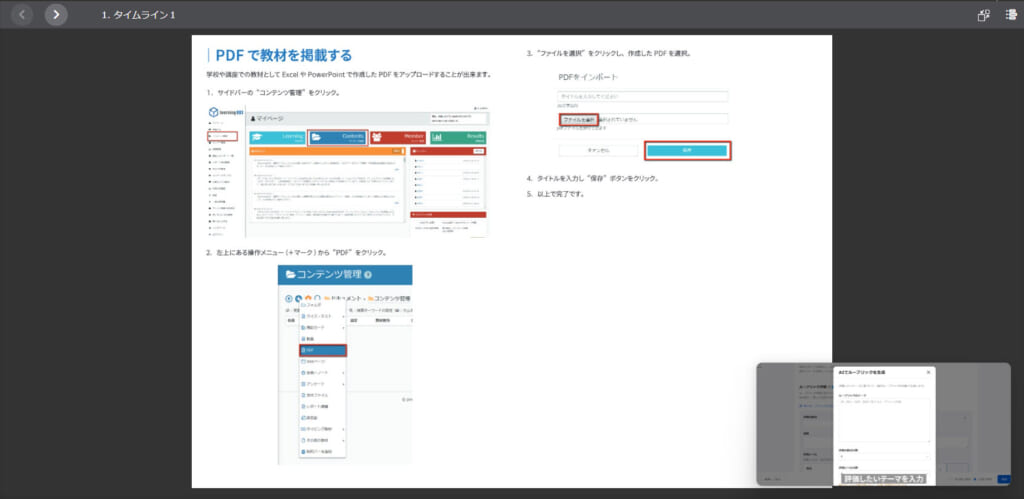Click the タイムライン 1 title
Screen dimensions: 1024x499
[x=138, y=16]
